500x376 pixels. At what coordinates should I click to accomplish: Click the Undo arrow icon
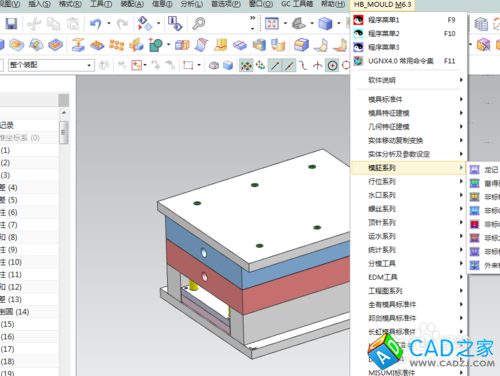(x=96, y=24)
